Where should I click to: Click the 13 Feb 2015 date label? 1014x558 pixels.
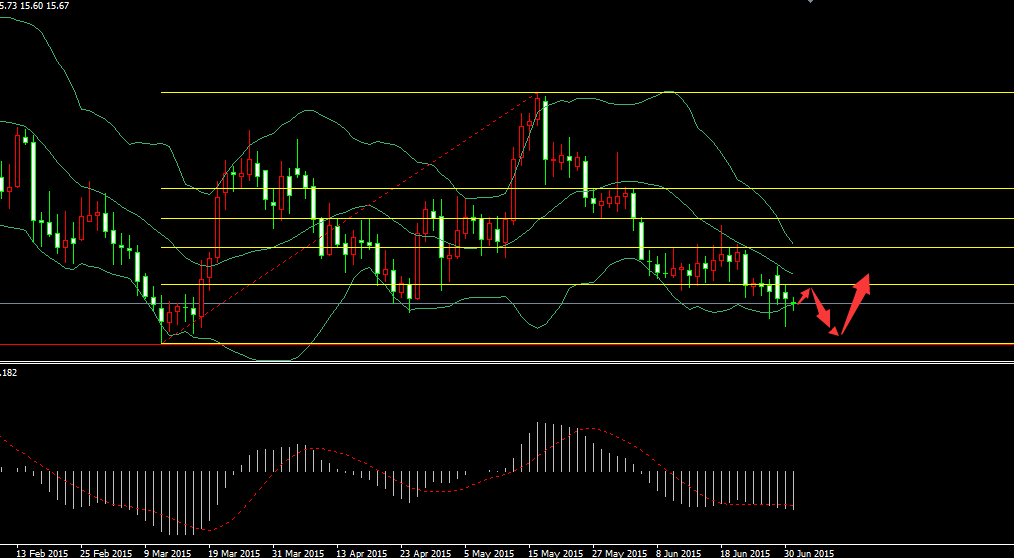(43, 552)
